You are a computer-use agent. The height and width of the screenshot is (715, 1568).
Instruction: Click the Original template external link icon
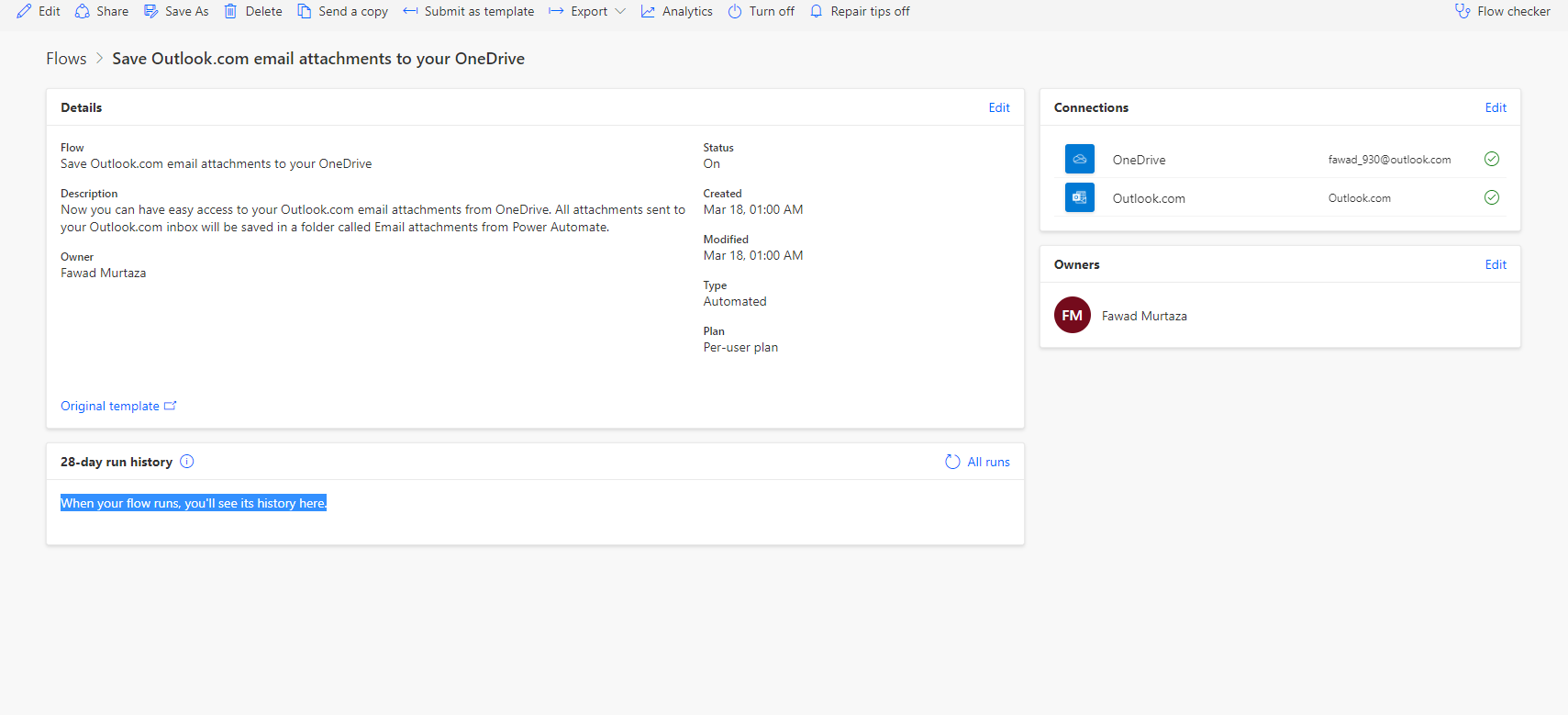coord(170,406)
